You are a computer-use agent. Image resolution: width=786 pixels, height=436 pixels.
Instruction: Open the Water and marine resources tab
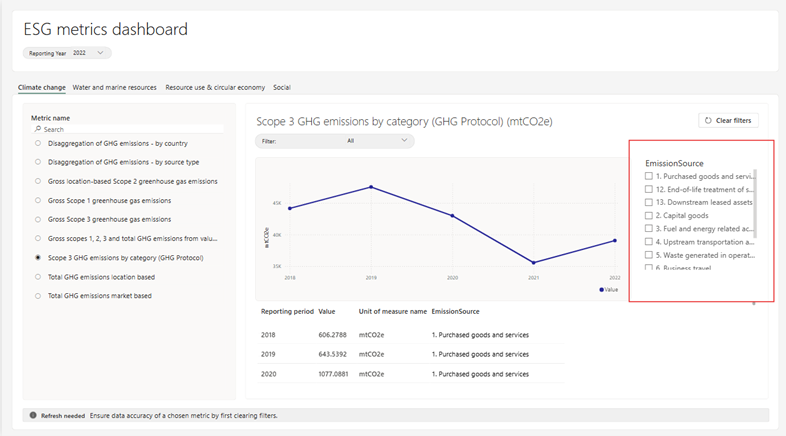(115, 87)
